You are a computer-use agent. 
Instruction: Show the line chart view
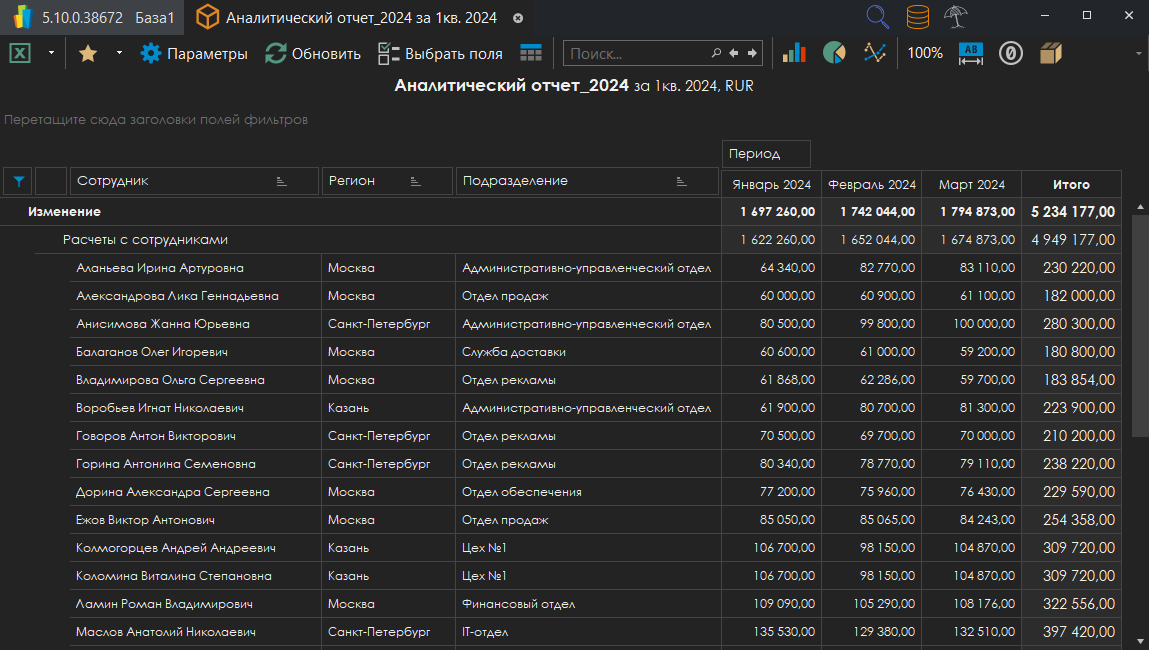tap(875, 53)
